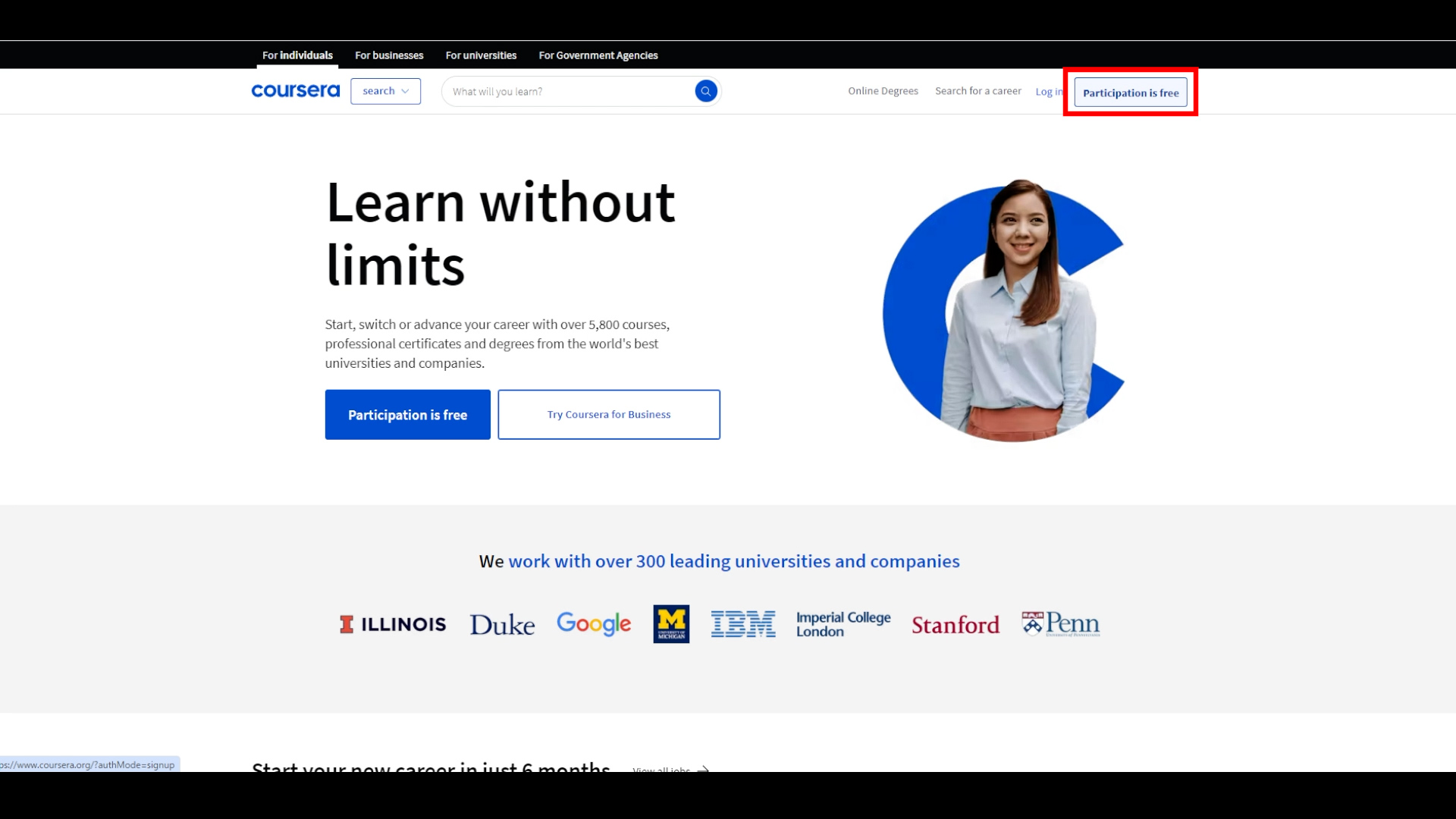Click the search input field

tap(567, 90)
